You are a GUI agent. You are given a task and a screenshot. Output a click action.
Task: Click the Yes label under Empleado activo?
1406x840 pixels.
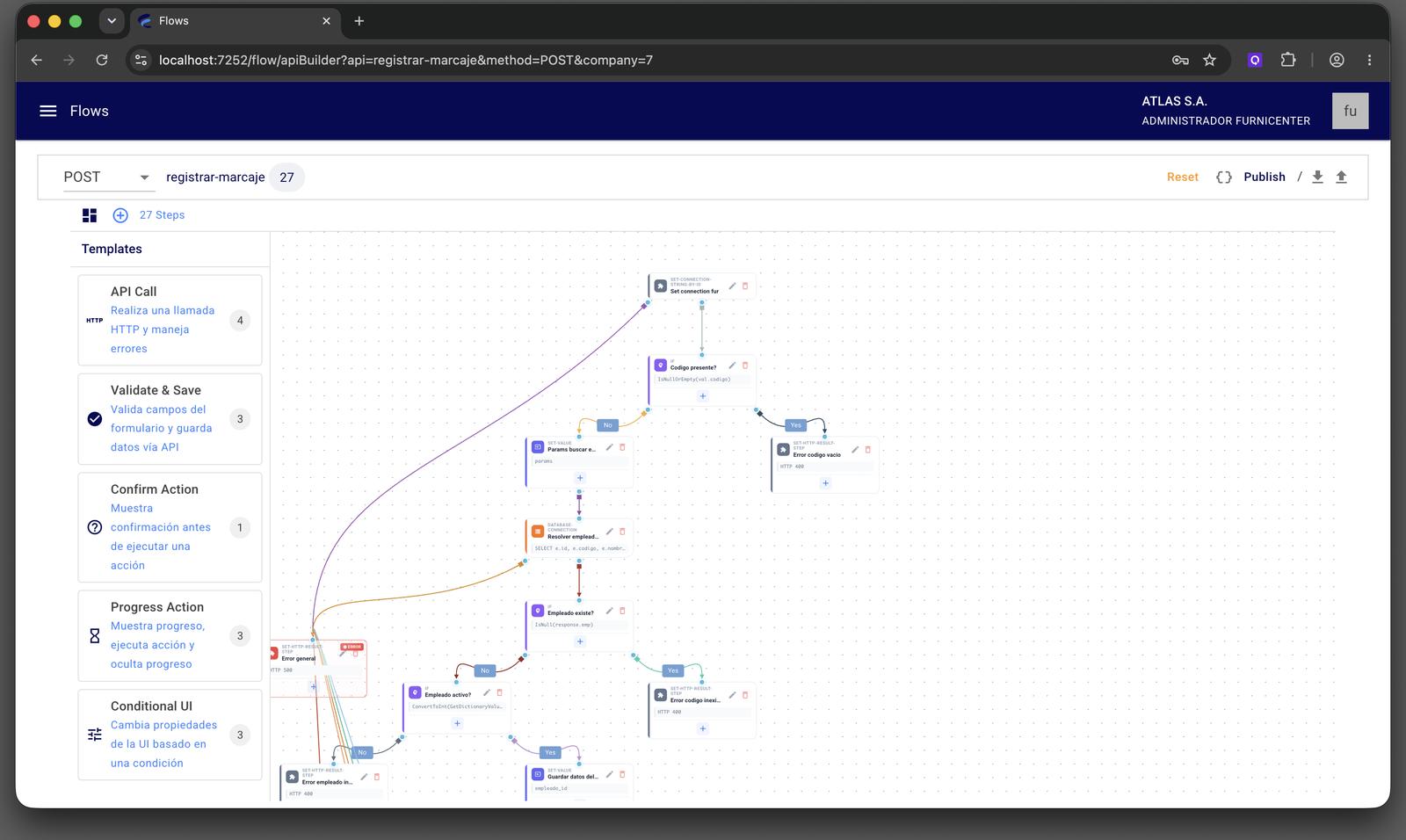click(x=550, y=752)
